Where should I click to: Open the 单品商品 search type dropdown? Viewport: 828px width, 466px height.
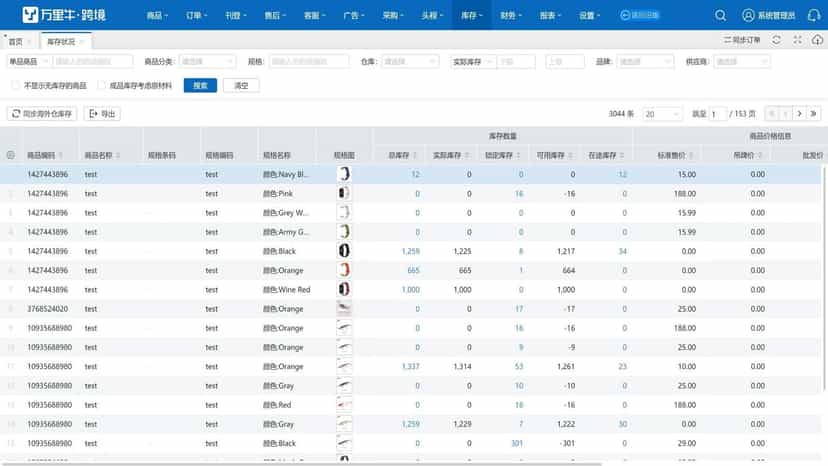[29, 61]
